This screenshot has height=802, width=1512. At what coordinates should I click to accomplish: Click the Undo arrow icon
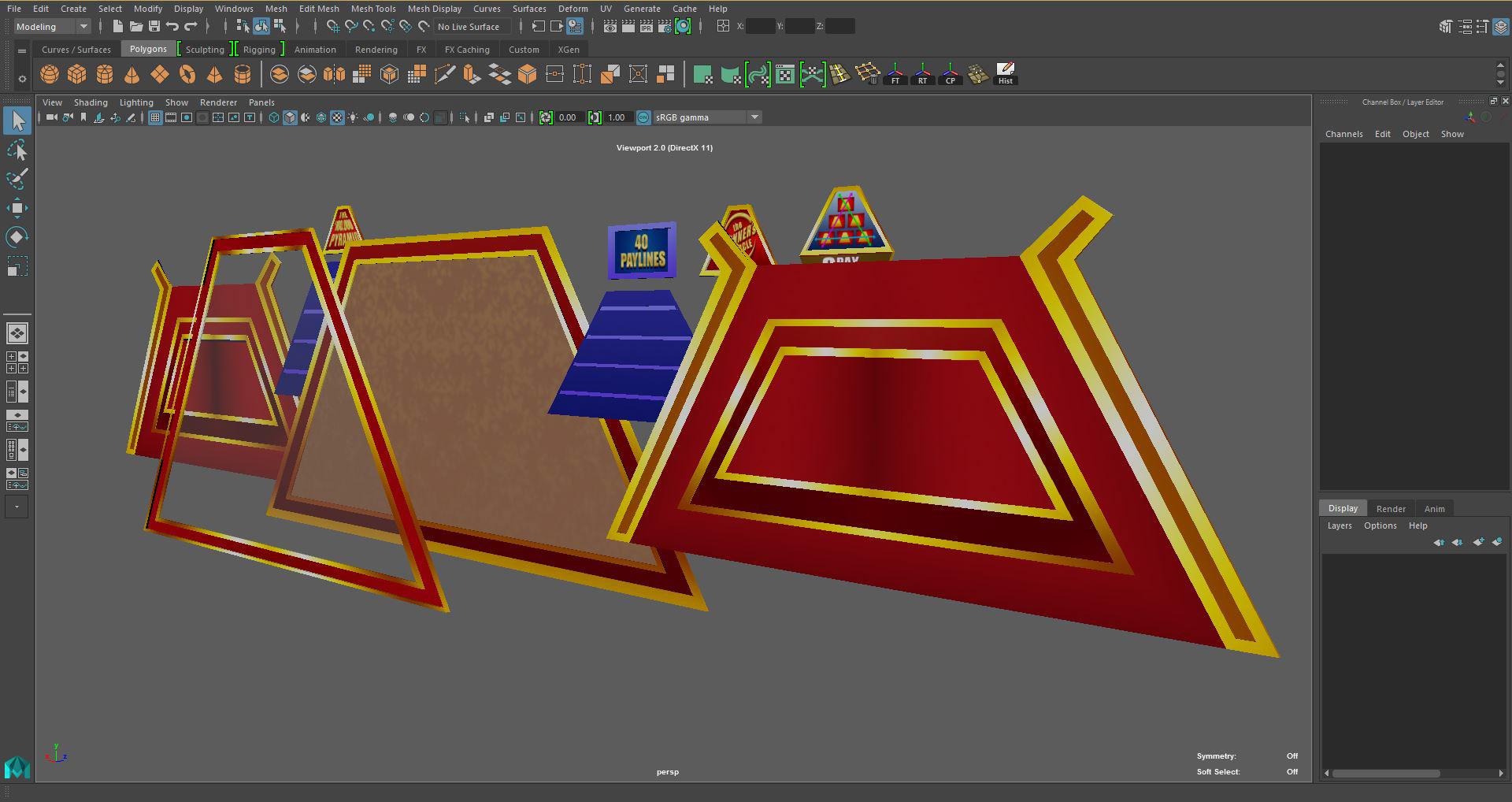[x=172, y=26]
